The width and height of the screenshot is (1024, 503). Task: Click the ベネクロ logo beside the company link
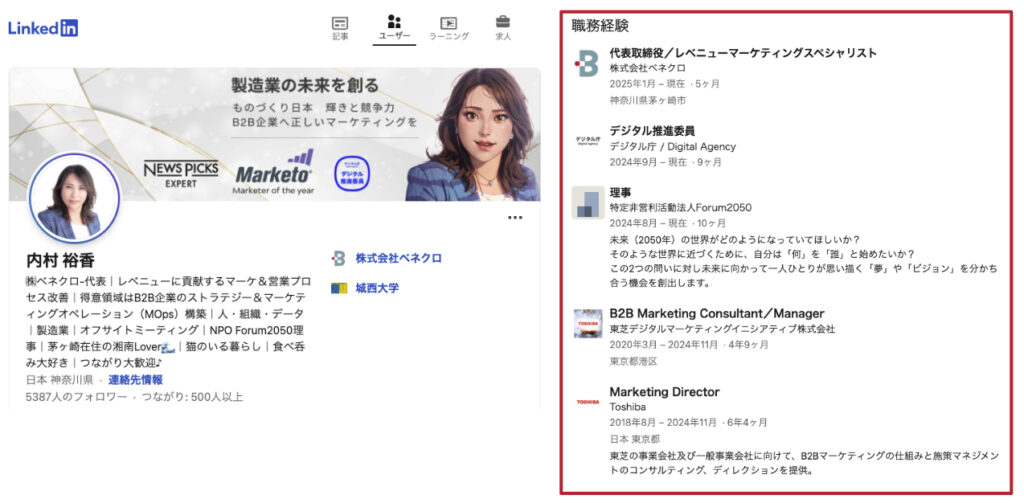coord(338,258)
